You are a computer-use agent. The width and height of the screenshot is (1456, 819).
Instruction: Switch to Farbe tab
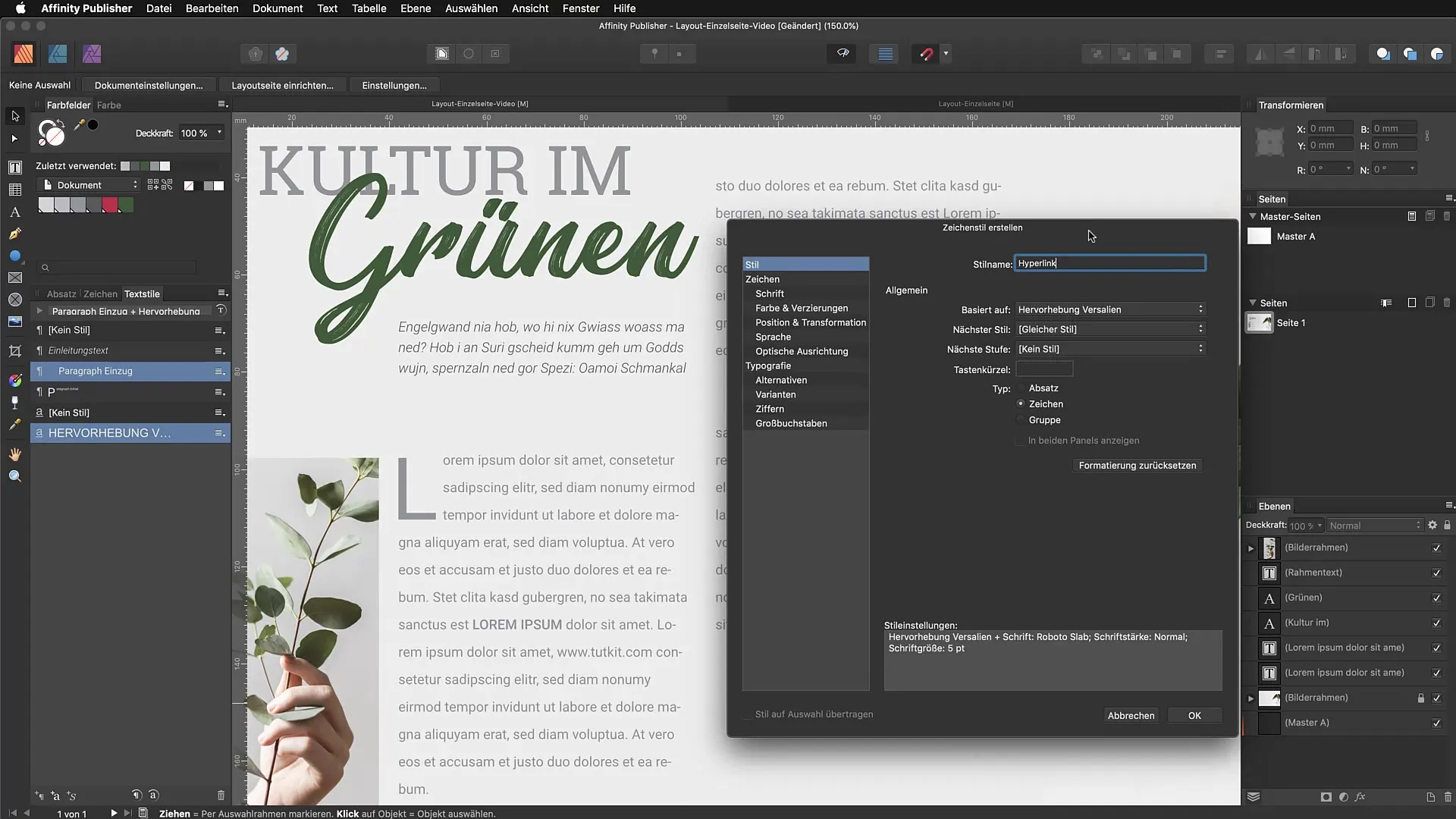(109, 105)
